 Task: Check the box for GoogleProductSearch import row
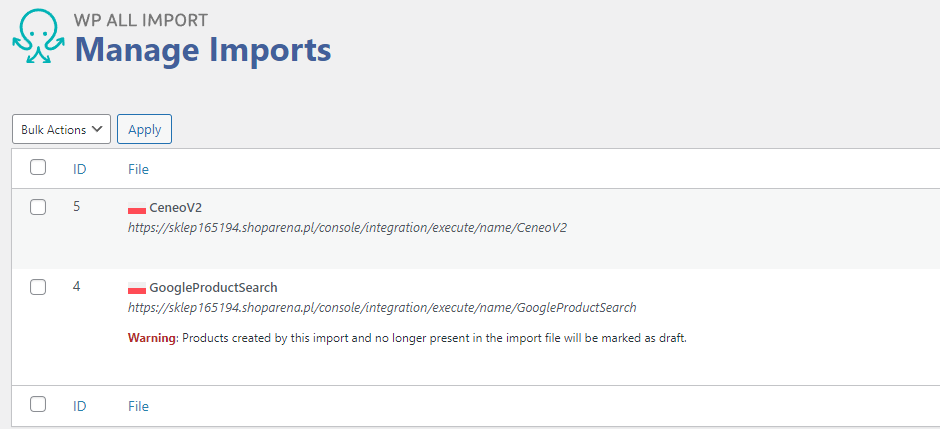tap(38, 288)
